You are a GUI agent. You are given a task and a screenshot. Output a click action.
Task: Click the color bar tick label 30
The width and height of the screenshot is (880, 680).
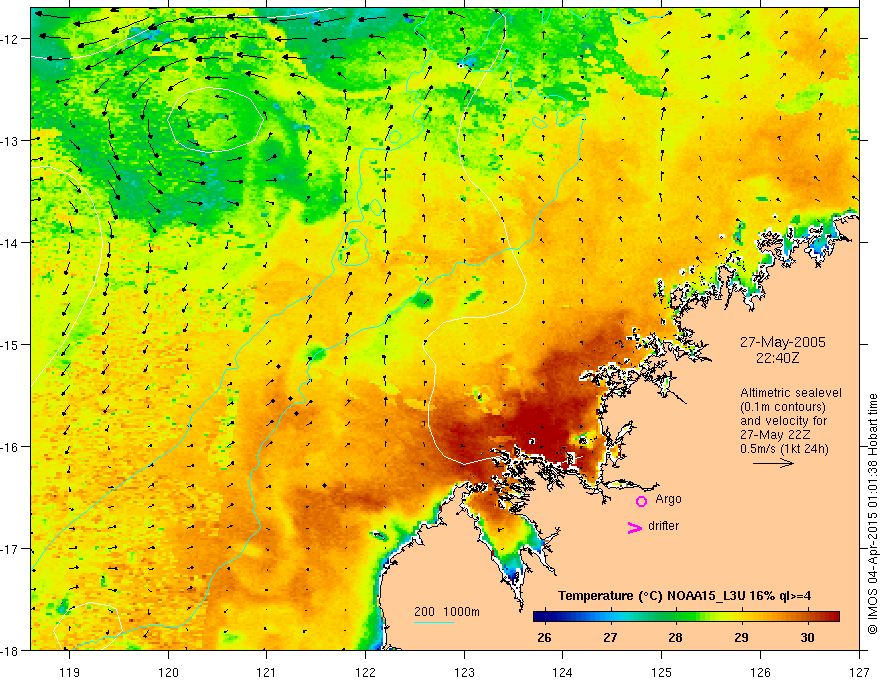807,637
